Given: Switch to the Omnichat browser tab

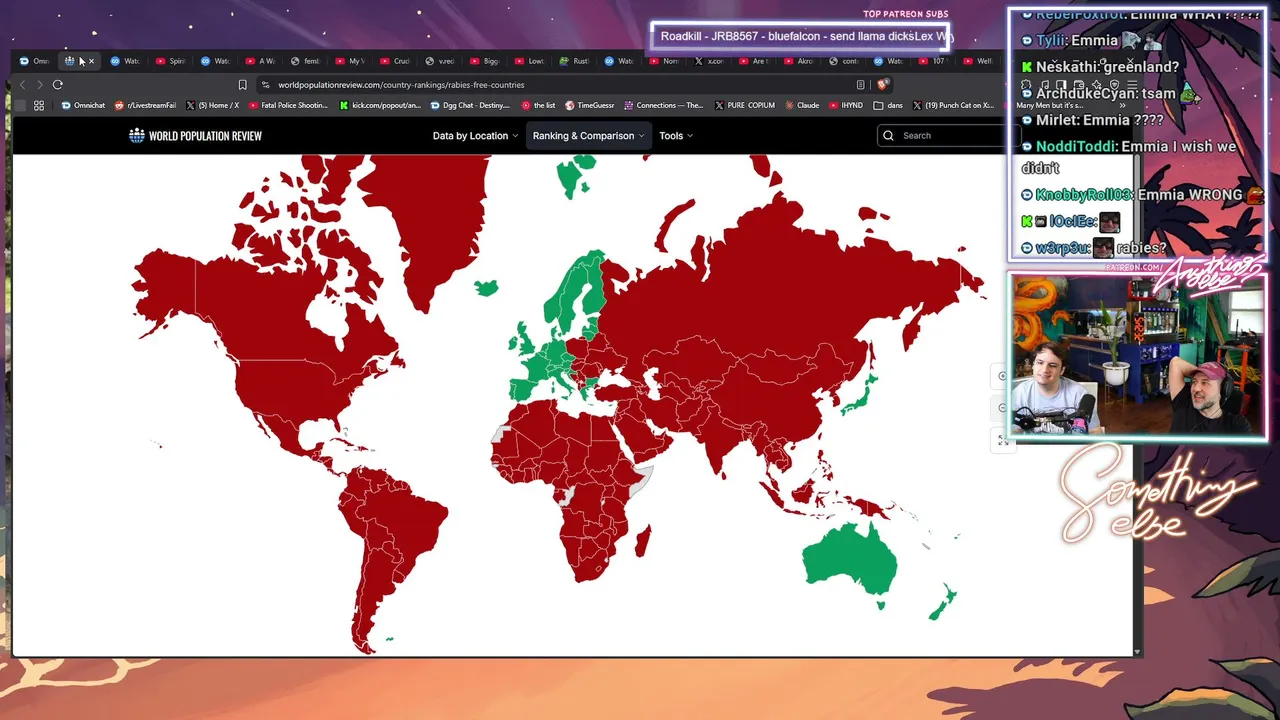Looking at the screenshot, I should coord(35,61).
